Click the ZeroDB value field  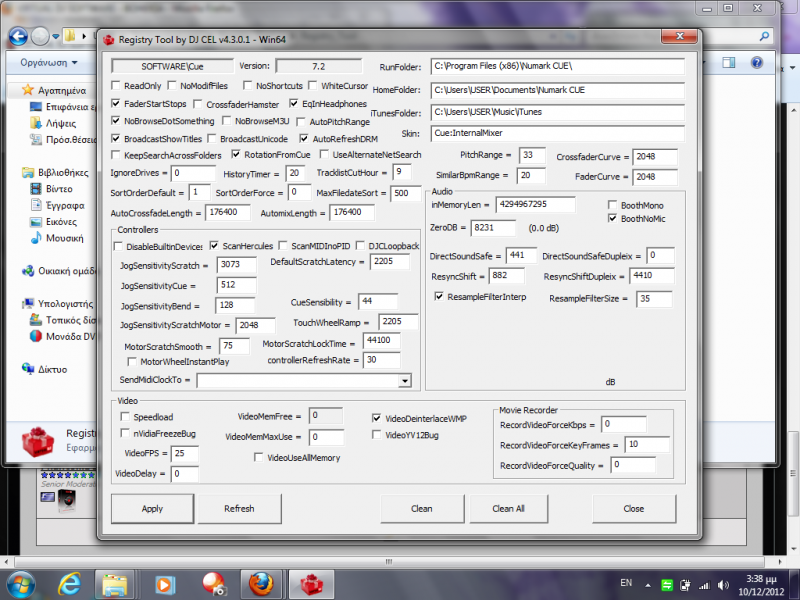[493, 228]
